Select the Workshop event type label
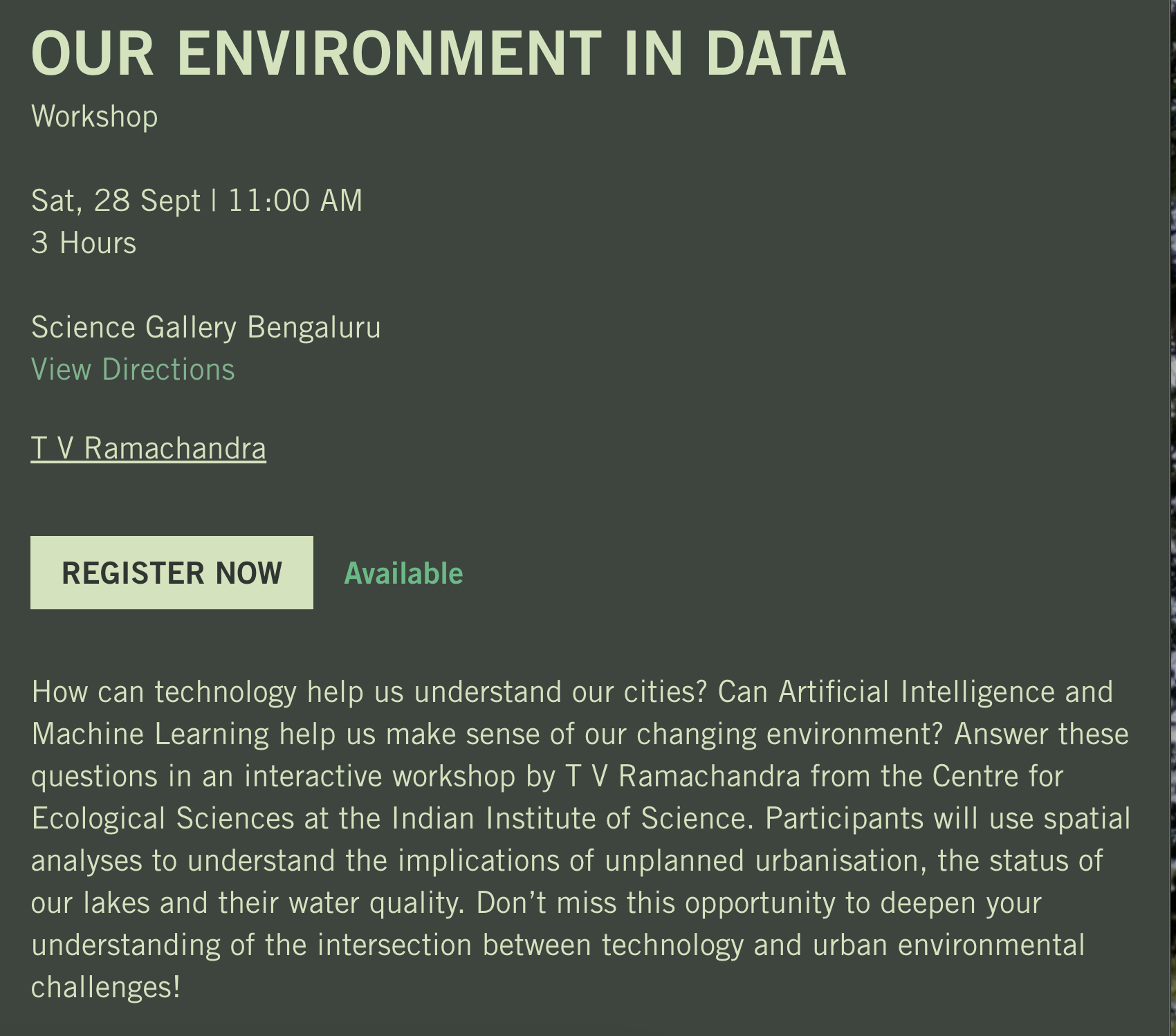Screen dimensions: 1176x1036 coord(95,116)
